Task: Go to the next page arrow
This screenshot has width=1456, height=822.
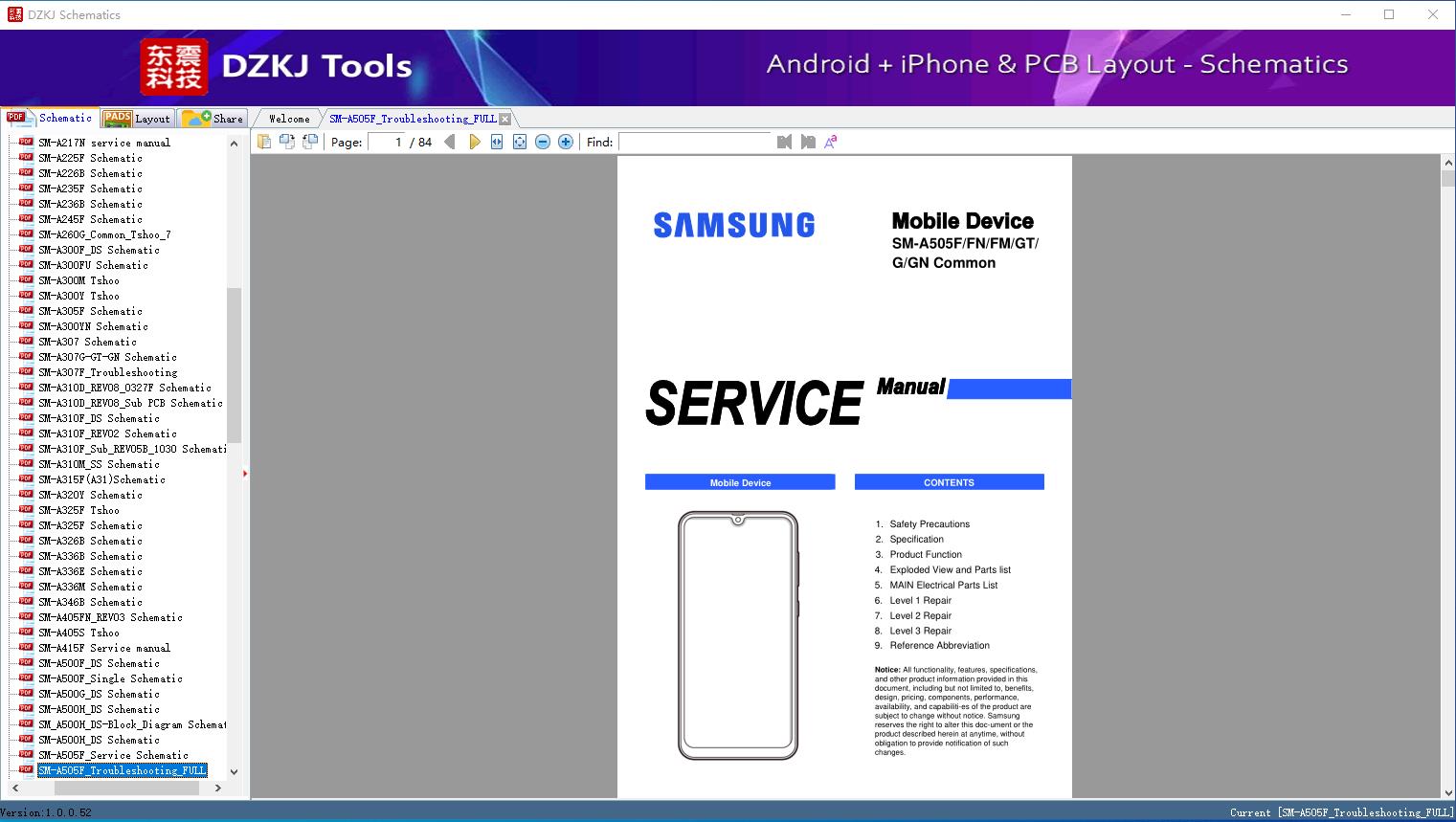Action: [474, 142]
